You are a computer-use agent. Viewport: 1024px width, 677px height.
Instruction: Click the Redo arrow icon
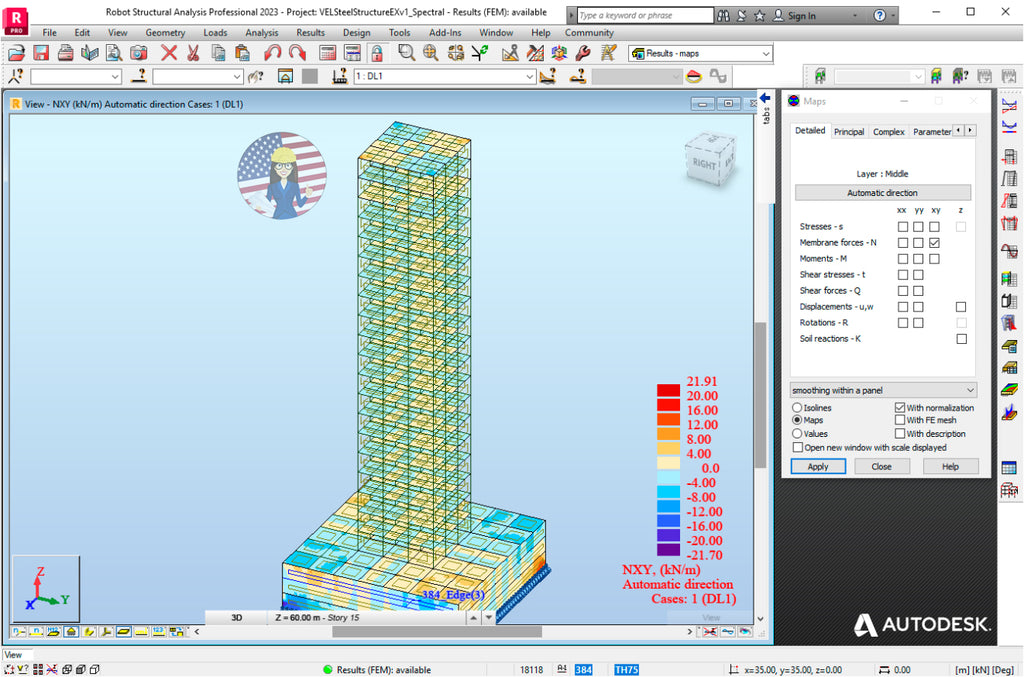(296, 52)
